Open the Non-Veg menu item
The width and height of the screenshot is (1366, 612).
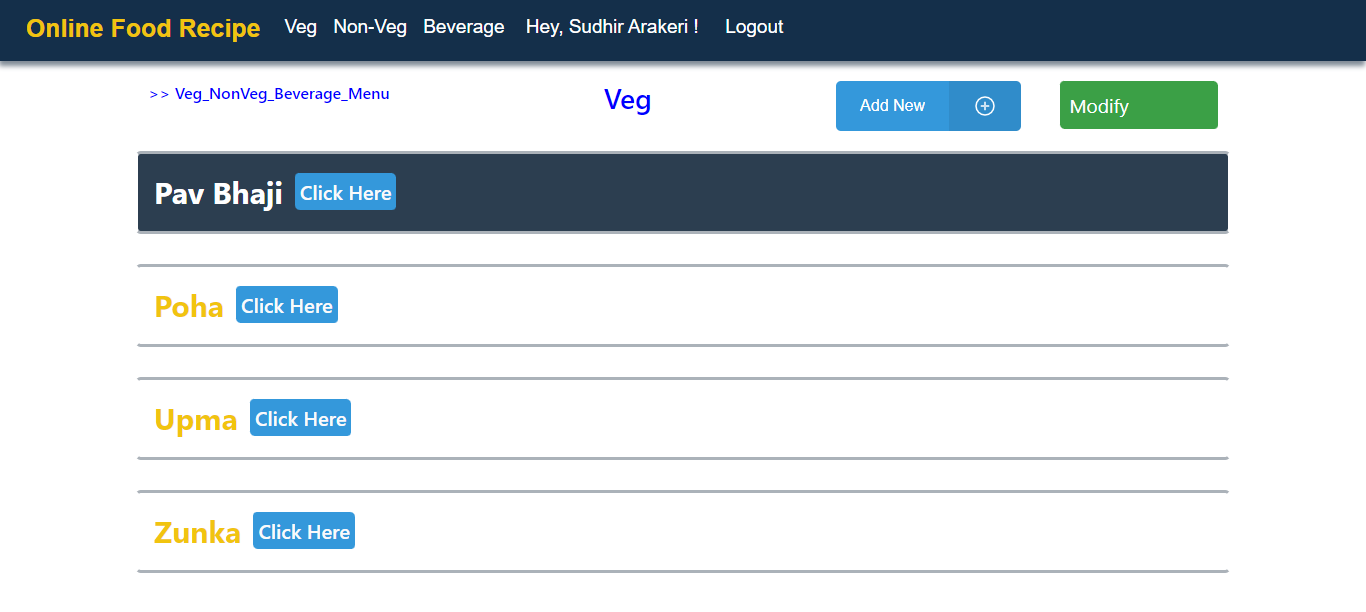pyautogui.click(x=370, y=27)
